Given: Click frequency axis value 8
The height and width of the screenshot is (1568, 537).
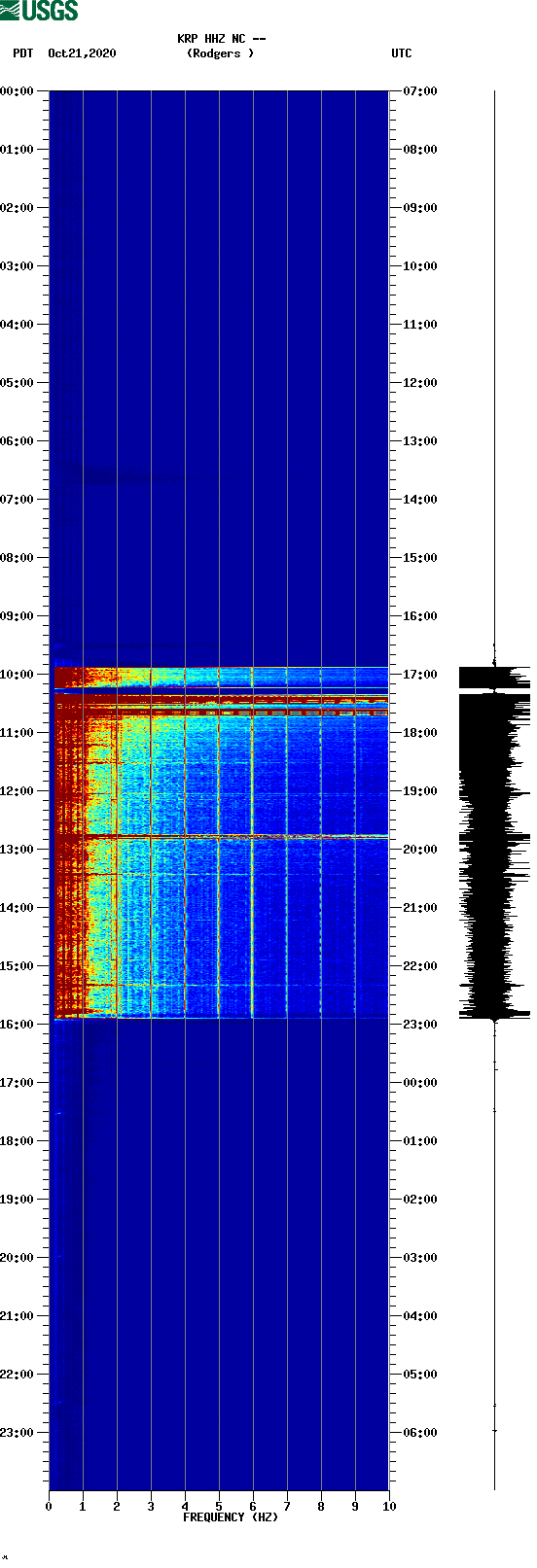Looking at the screenshot, I should click(x=321, y=1507).
